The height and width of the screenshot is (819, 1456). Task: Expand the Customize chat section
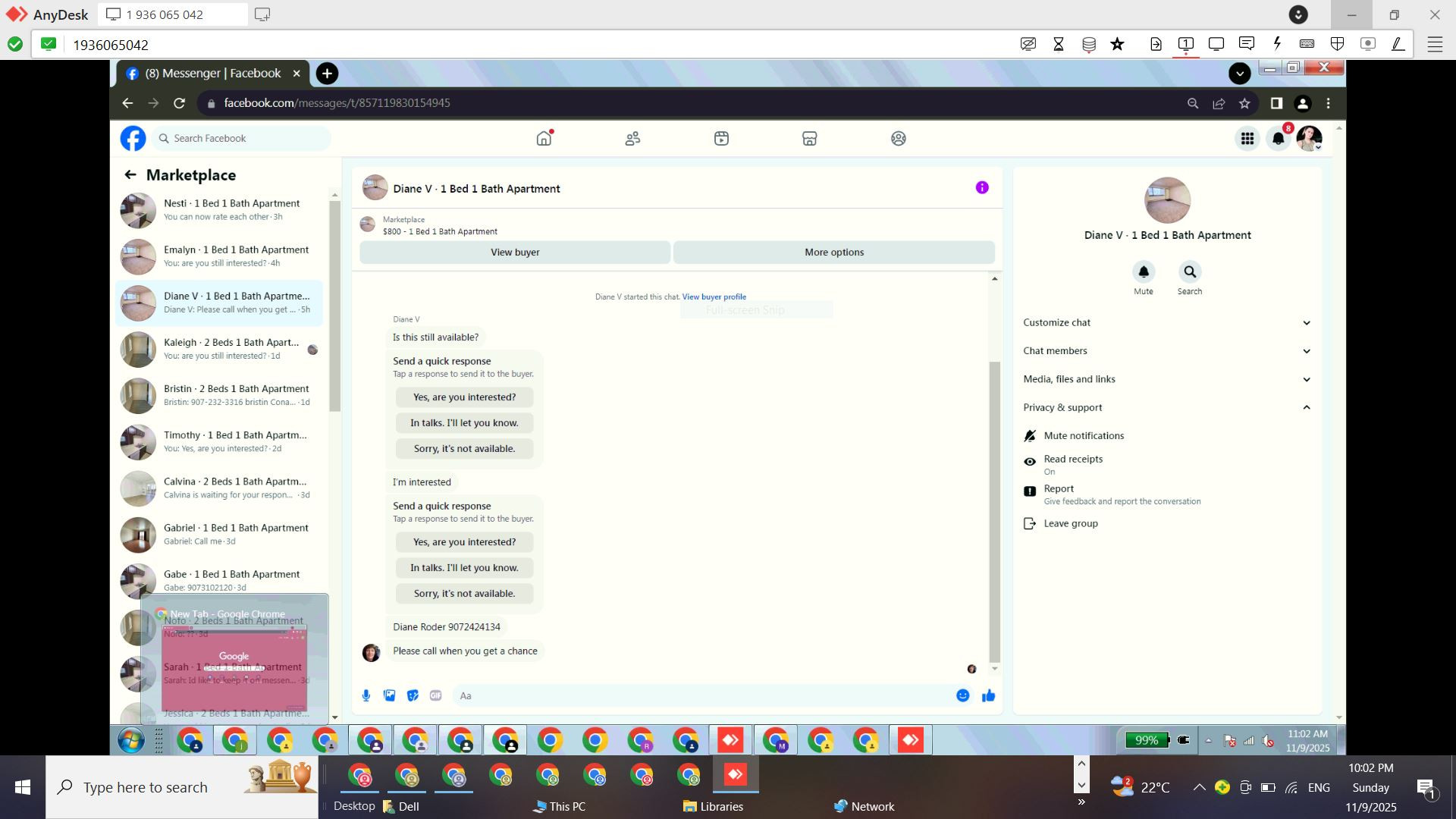(1166, 322)
